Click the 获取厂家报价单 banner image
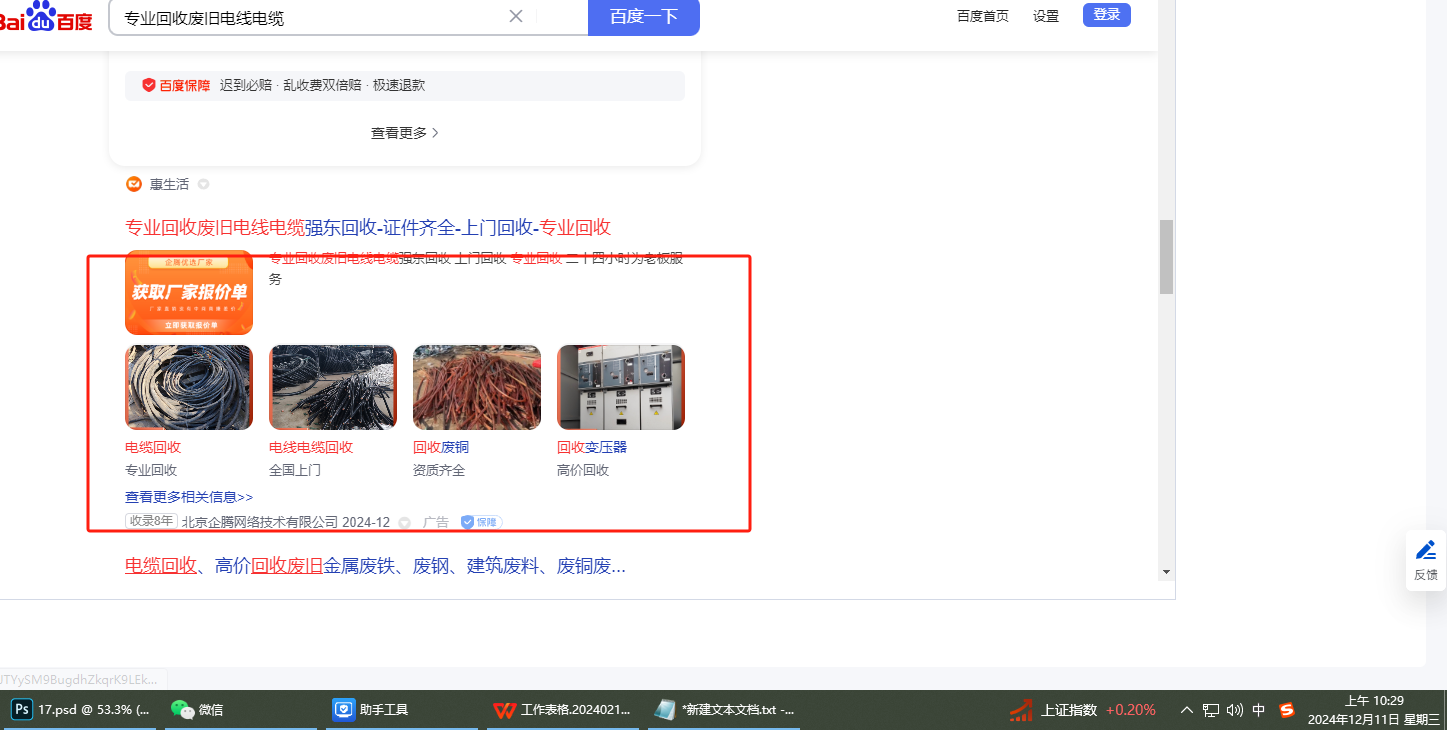 coord(189,292)
